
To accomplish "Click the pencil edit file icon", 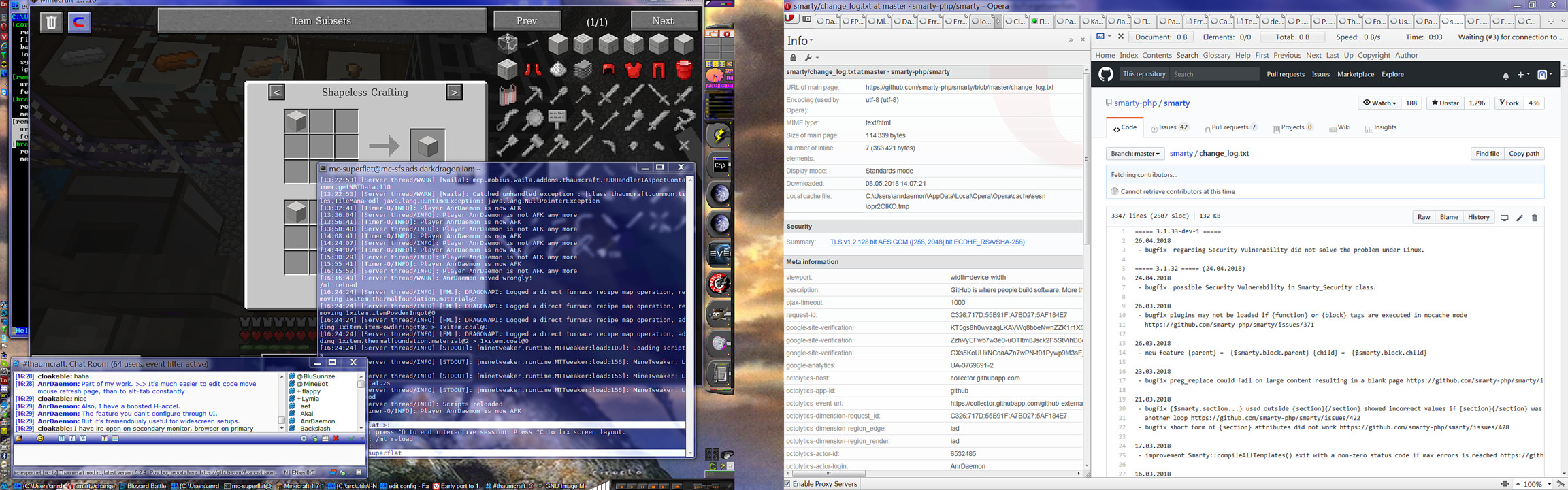I will [1520, 218].
